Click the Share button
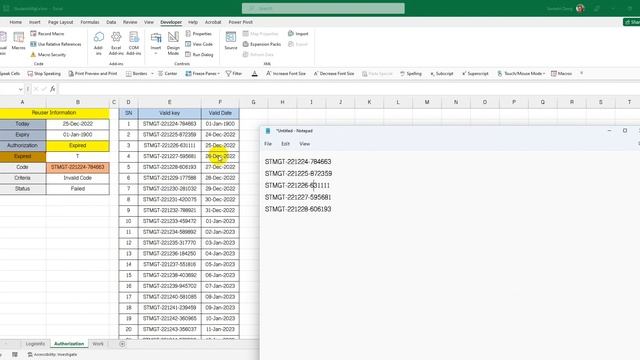This screenshot has width=640, height=360. click(x=632, y=22)
